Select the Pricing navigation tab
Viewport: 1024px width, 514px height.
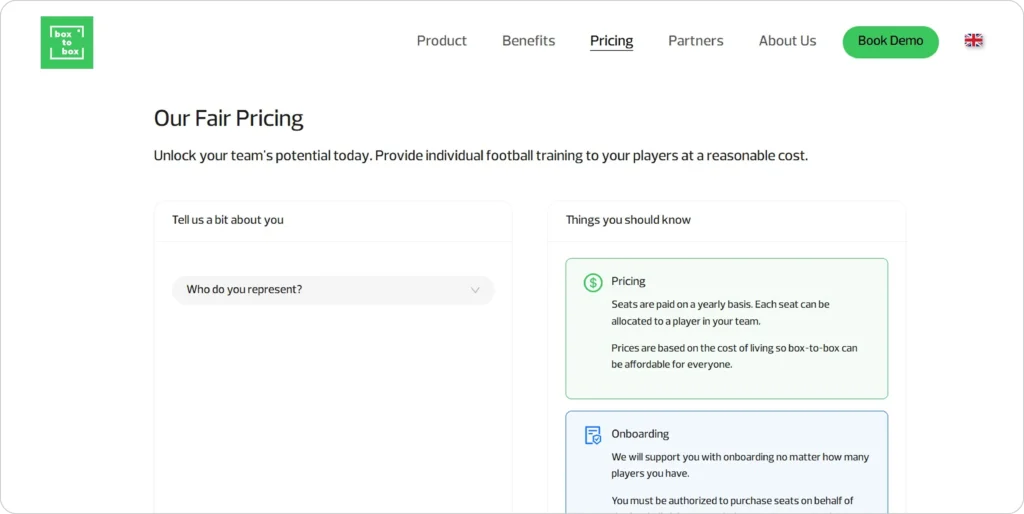tap(611, 41)
